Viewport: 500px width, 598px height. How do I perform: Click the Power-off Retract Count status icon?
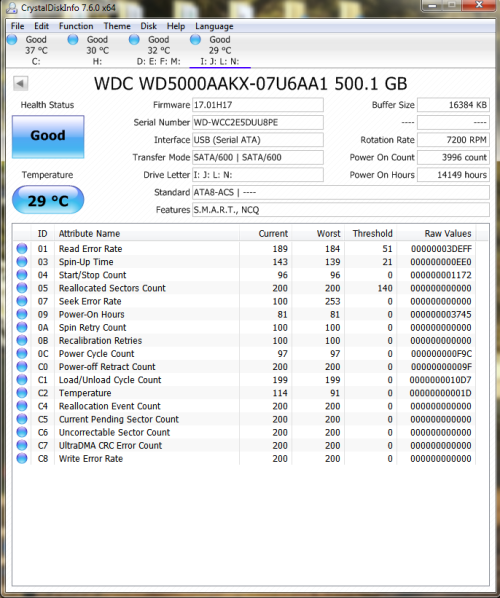pyautogui.click(x=22, y=367)
